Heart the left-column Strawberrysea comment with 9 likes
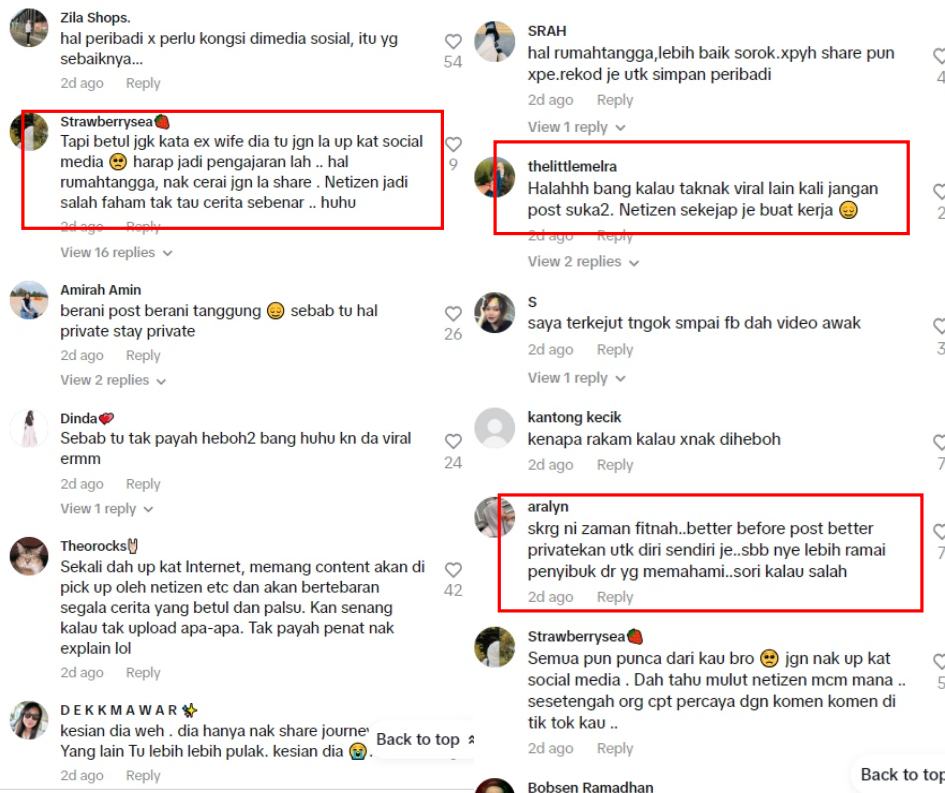Image resolution: width=945 pixels, height=793 pixels. pyautogui.click(x=453, y=144)
